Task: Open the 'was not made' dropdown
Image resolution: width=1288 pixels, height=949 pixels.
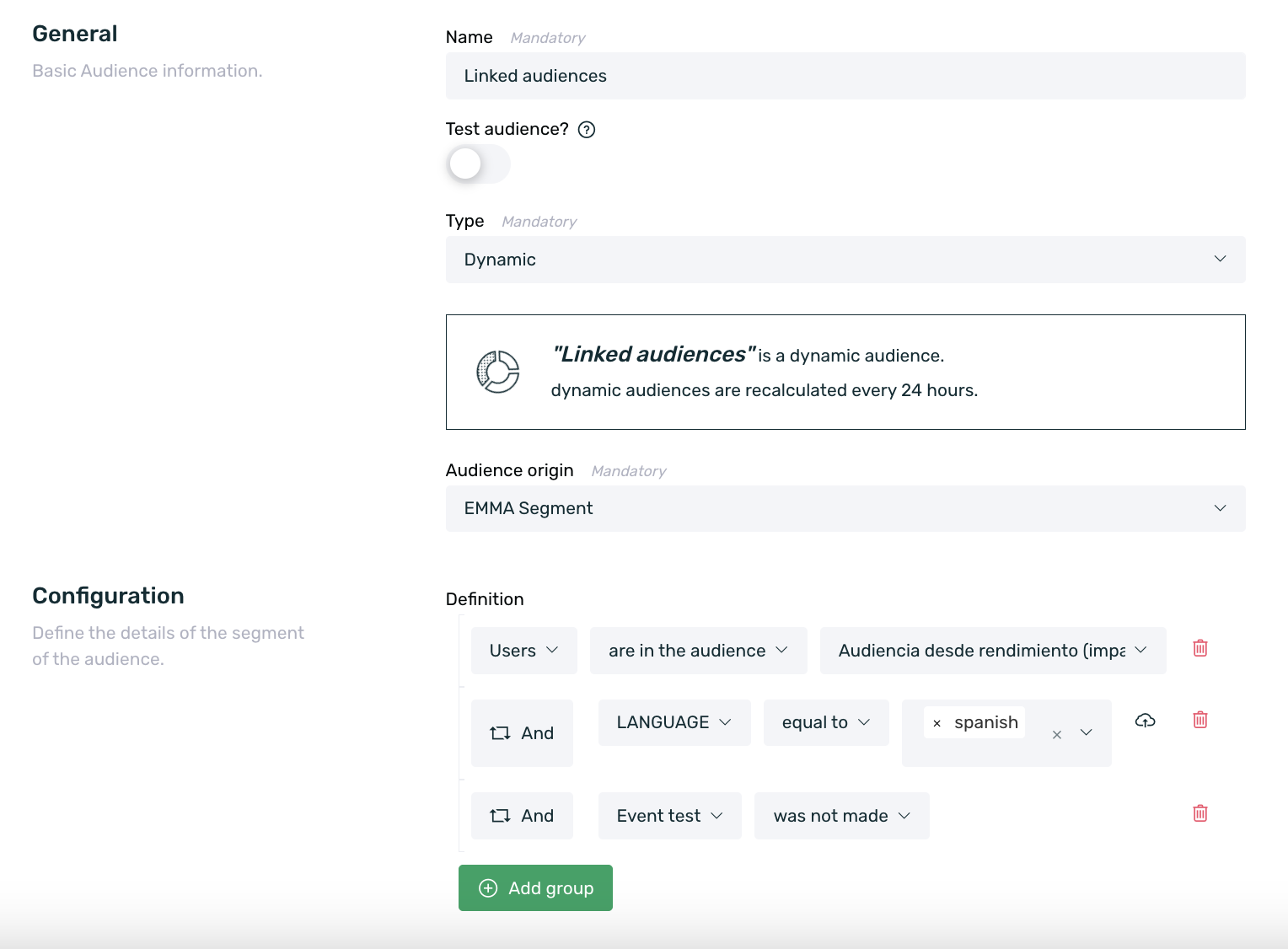Action: pyautogui.click(x=841, y=816)
